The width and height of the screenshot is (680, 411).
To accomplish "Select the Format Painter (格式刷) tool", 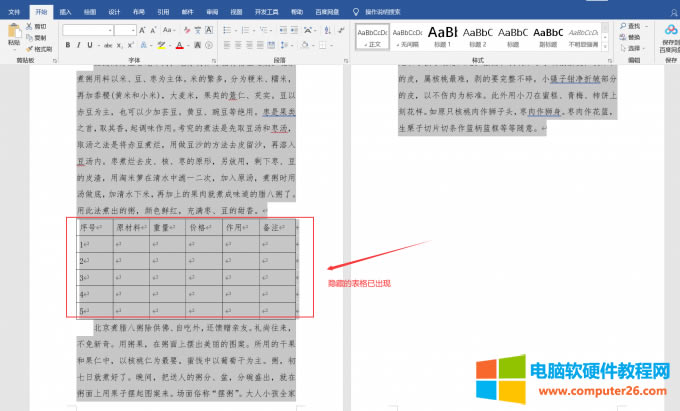I will tap(30, 47).
